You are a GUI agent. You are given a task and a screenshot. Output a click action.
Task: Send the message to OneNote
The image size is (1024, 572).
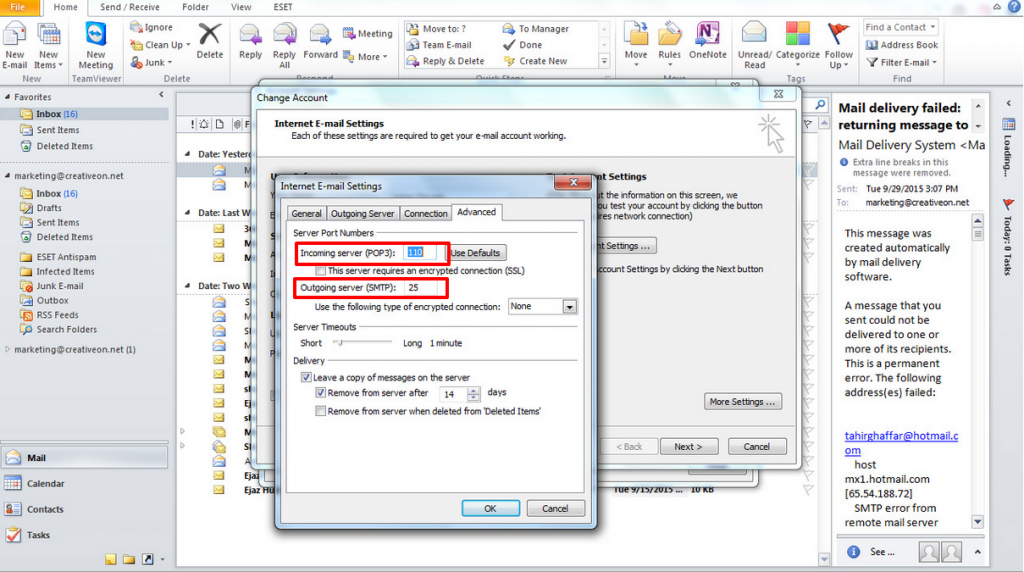(708, 41)
